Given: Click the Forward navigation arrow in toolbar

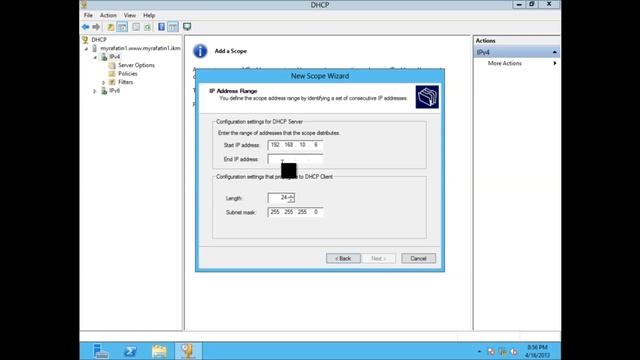Looking at the screenshot, I should 96,27.
